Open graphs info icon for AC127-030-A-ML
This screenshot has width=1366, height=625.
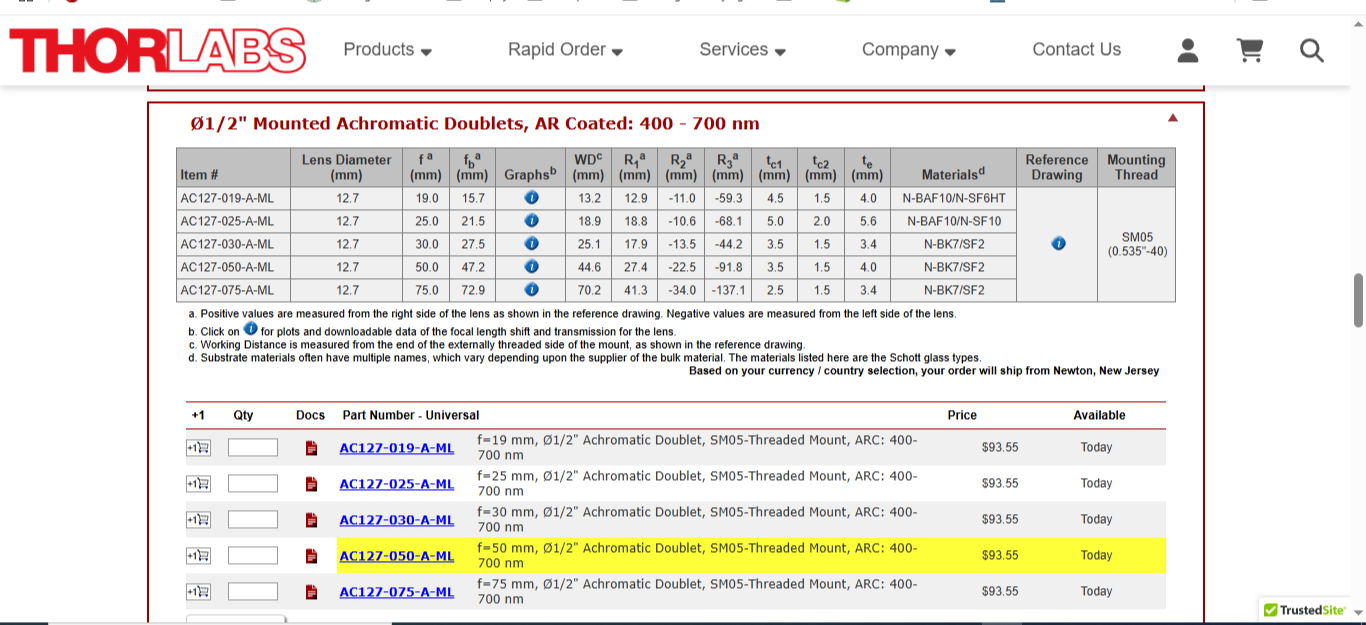pos(532,244)
